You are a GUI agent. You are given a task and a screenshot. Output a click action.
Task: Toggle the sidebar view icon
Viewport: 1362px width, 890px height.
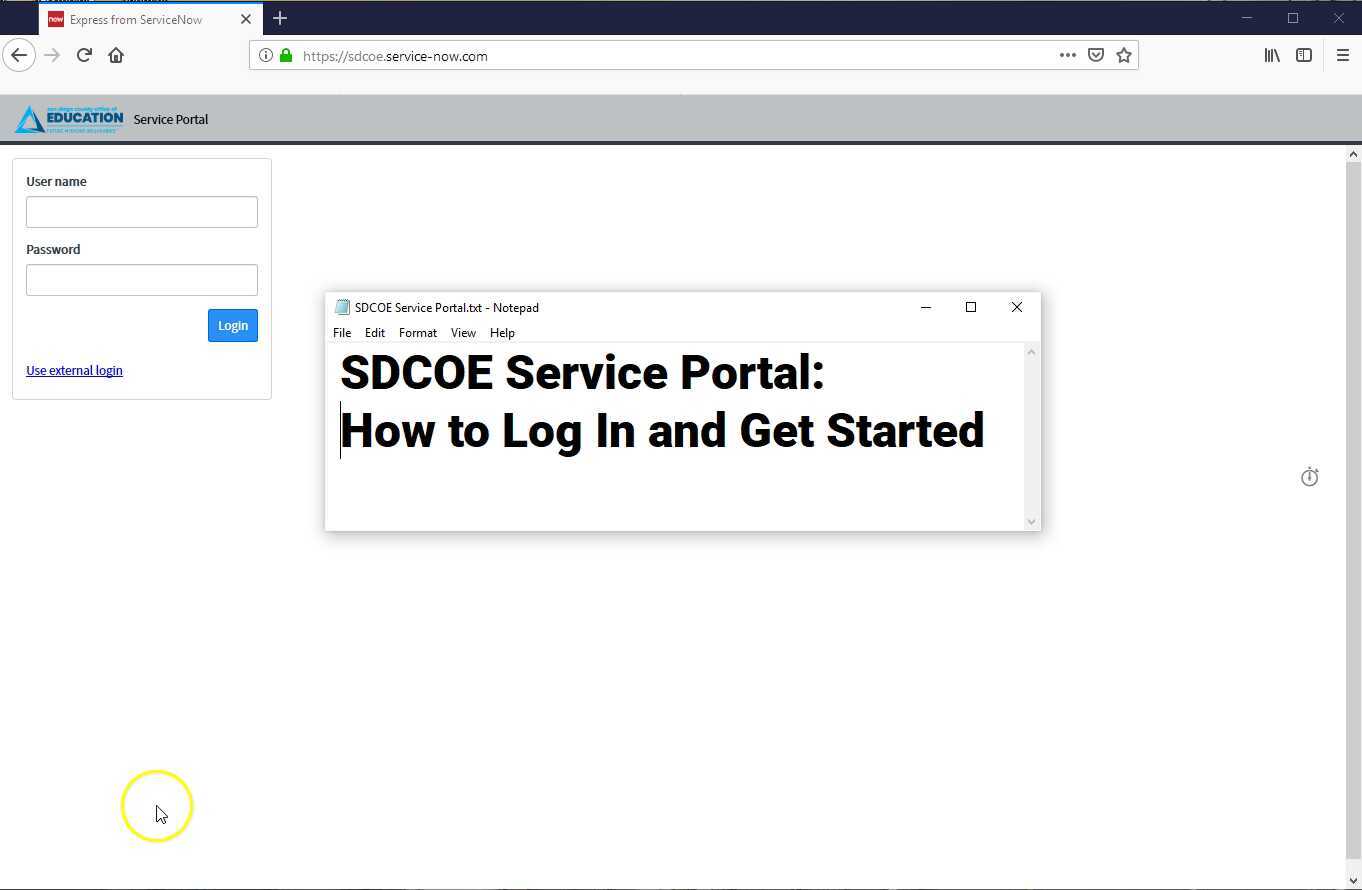coord(1304,55)
